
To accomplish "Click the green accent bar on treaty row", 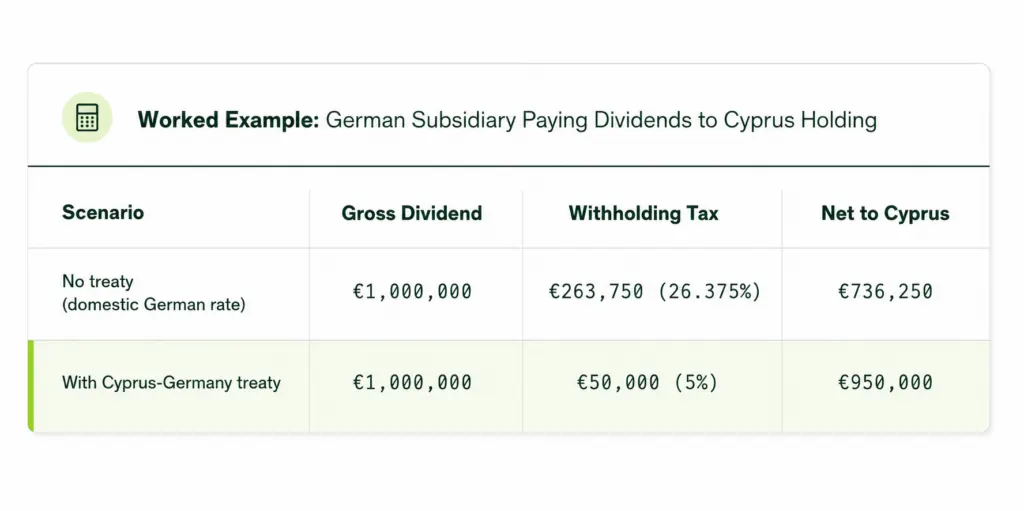I will click(x=31, y=386).
